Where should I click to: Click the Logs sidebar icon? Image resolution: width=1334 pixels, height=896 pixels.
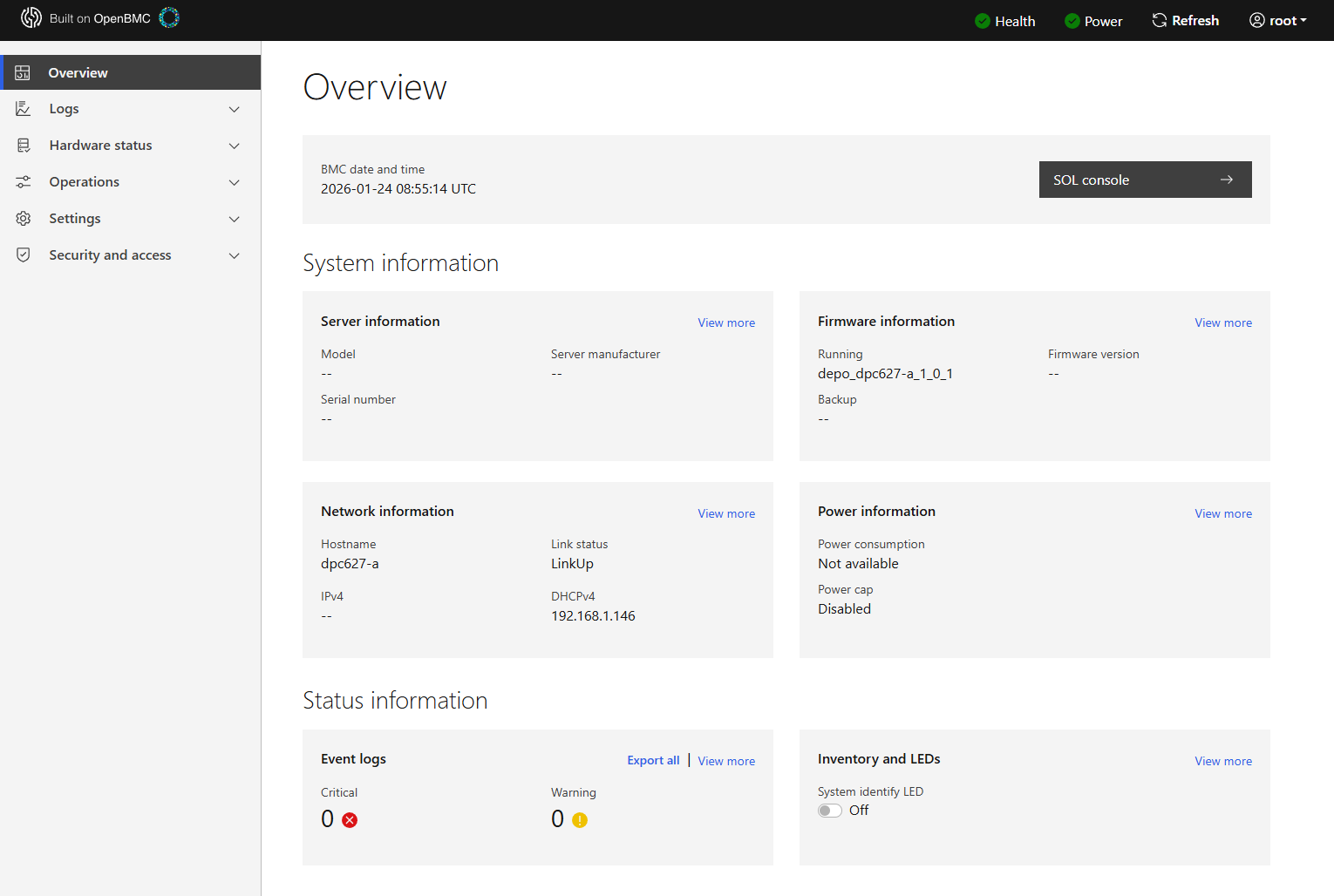tap(24, 108)
